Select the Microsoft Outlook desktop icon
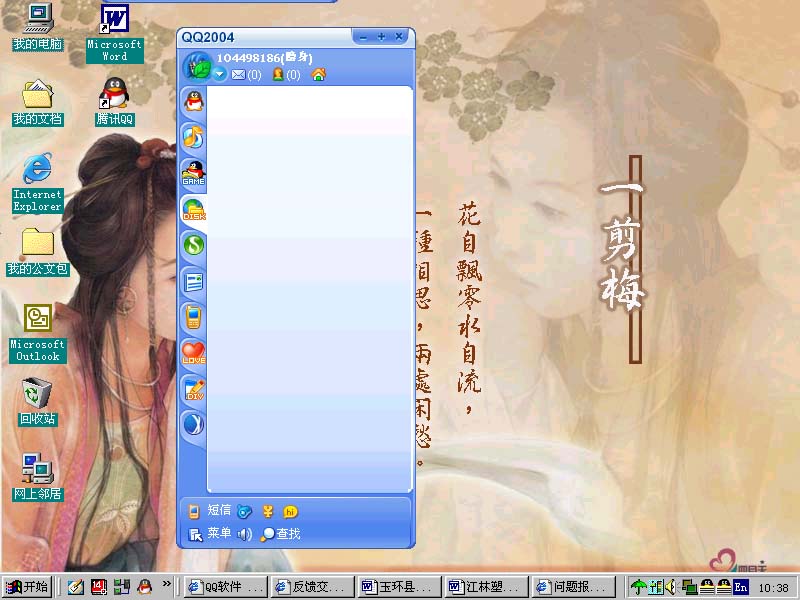Viewport: 800px width, 600px height. (38, 334)
